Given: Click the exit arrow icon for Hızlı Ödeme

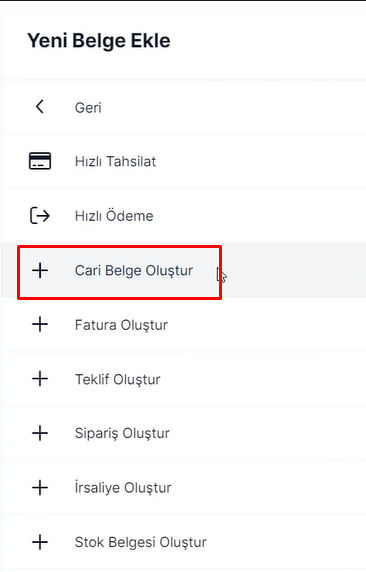Looking at the screenshot, I should pos(39,216).
